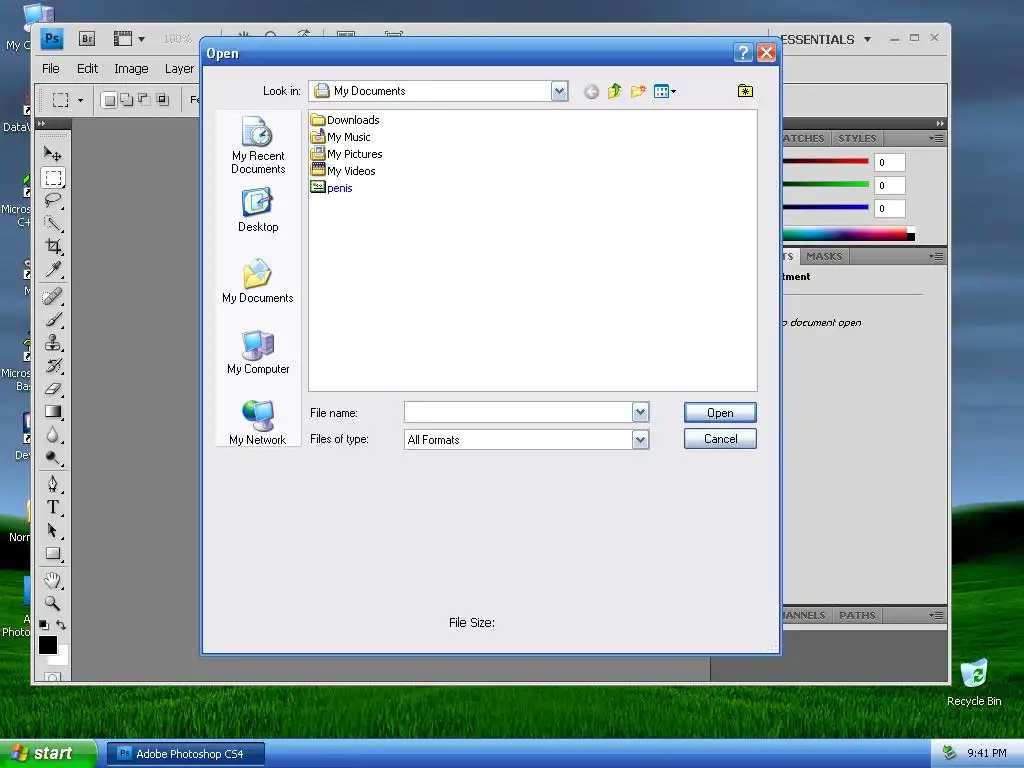This screenshot has height=768, width=1024.
Task: Switch to the STYLES tab
Action: 857,138
